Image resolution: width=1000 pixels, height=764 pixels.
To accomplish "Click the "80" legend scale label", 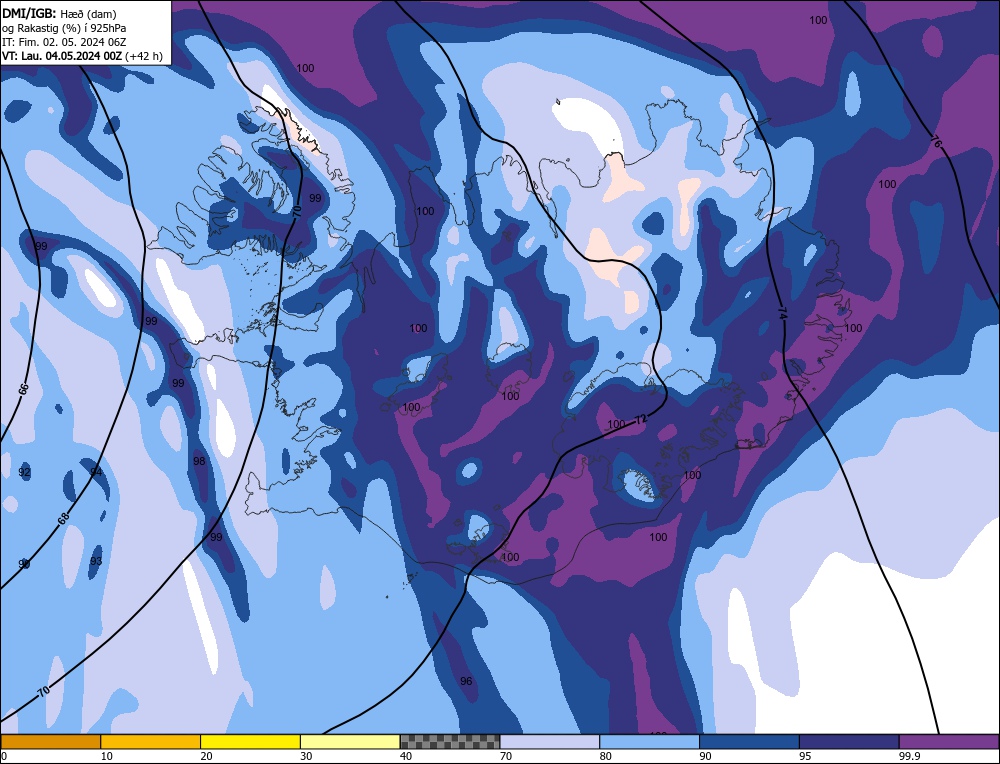I will coord(605,756).
